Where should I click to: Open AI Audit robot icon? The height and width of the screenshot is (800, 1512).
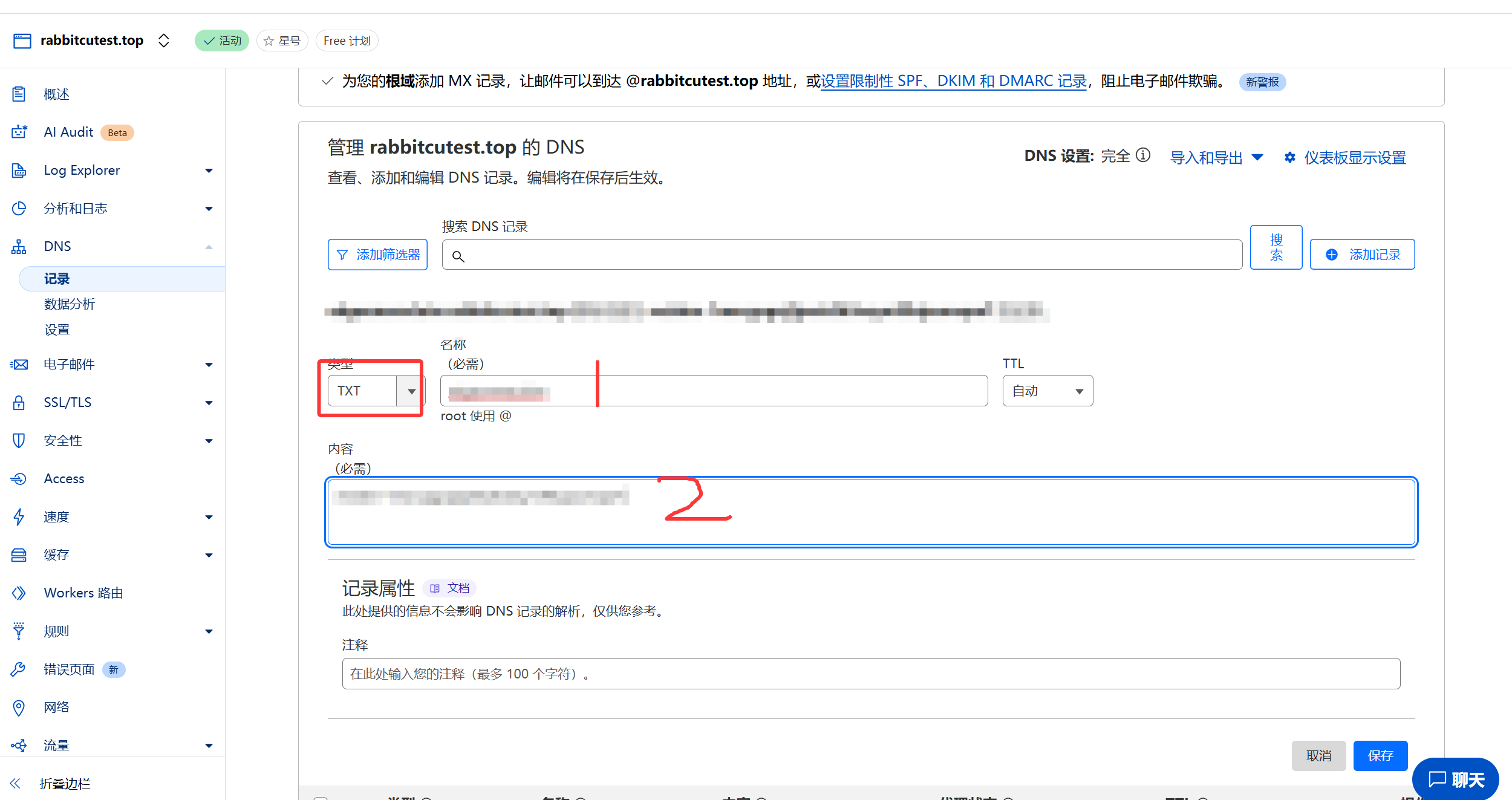(x=19, y=132)
